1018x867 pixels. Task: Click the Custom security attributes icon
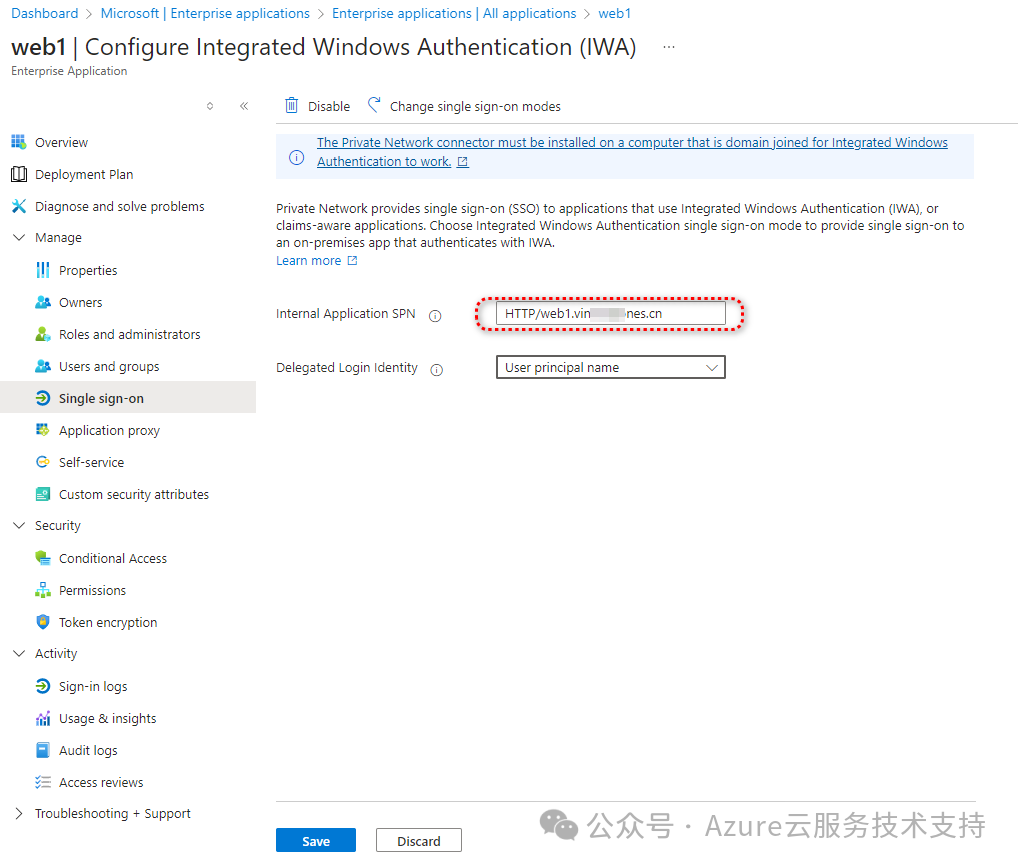click(x=43, y=494)
